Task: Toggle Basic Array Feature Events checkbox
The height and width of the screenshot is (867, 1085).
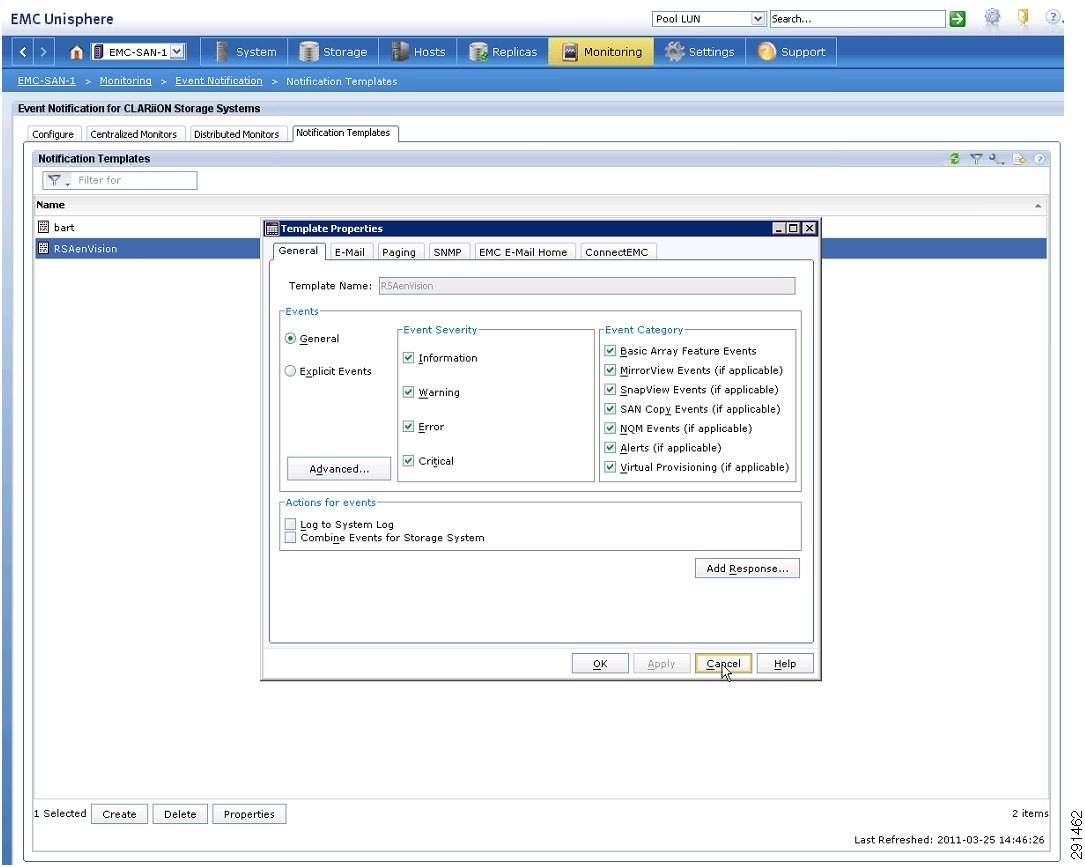Action: [610, 351]
